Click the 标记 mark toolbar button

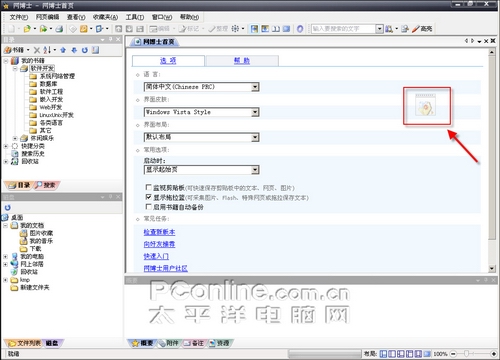189,29
